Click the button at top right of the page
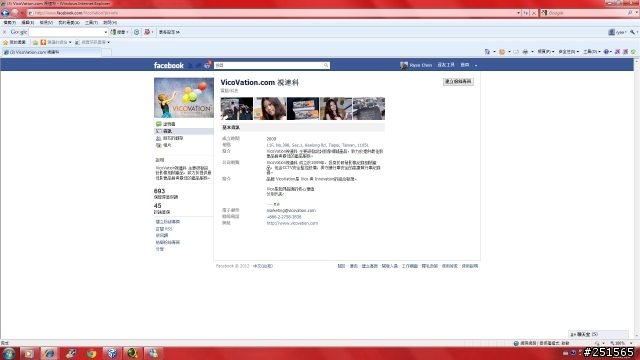The image size is (640, 360). pos(458,82)
